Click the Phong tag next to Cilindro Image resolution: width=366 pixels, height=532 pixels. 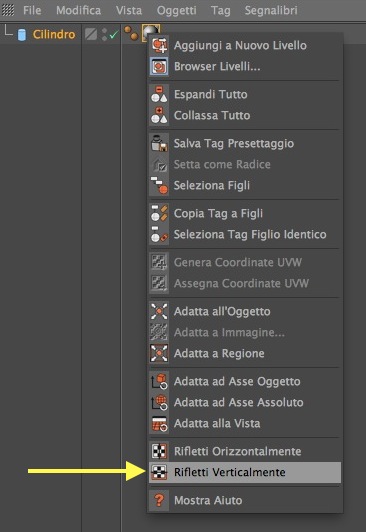(x=131, y=33)
